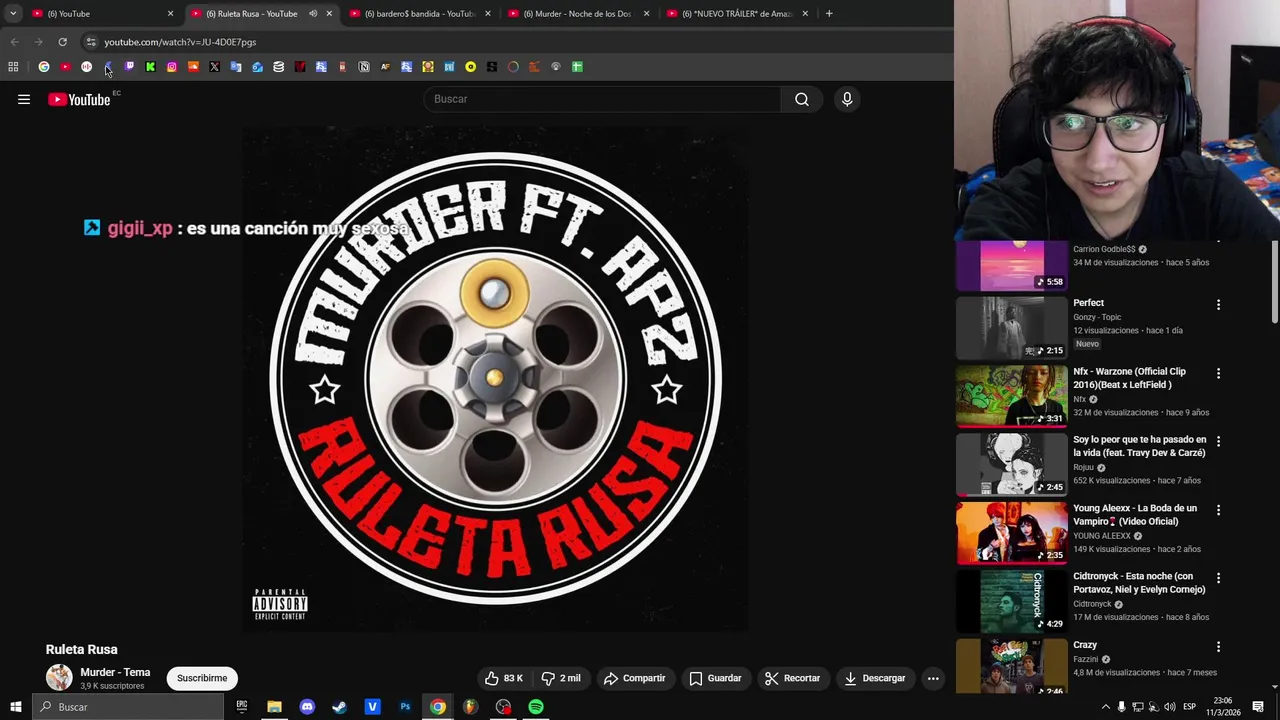Open the YouTube bookmark in bookmarks bar

pos(65,67)
